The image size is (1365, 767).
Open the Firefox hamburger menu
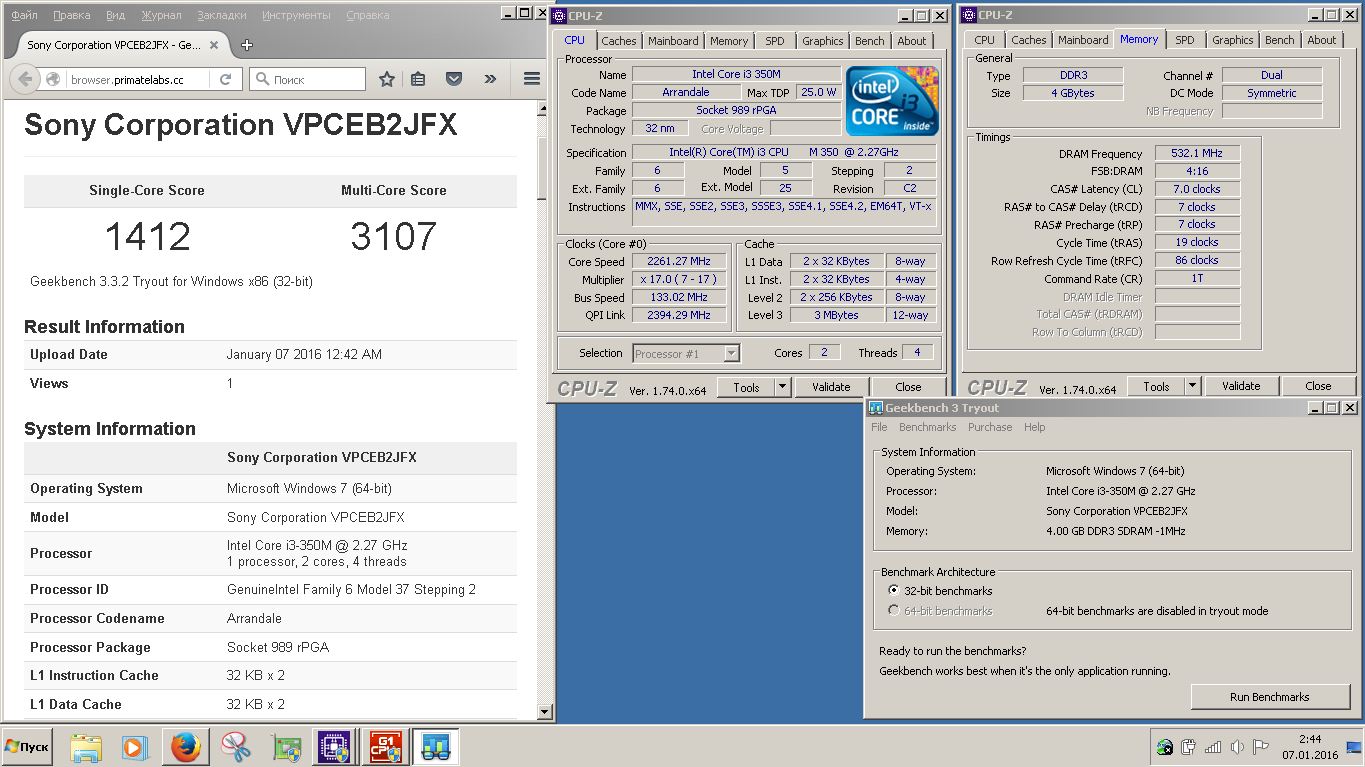(532, 79)
